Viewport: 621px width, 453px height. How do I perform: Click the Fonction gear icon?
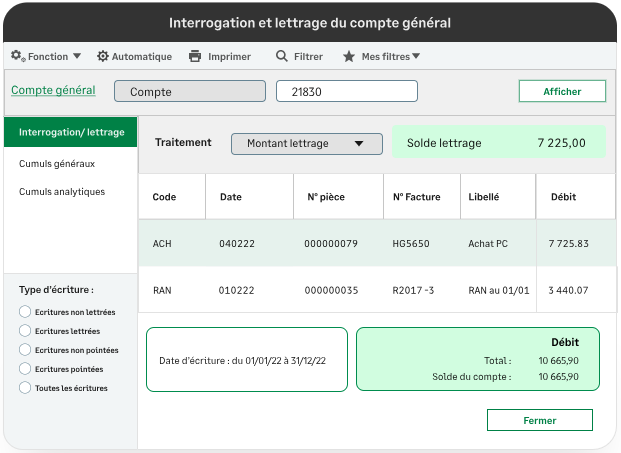click(x=18, y=57)
